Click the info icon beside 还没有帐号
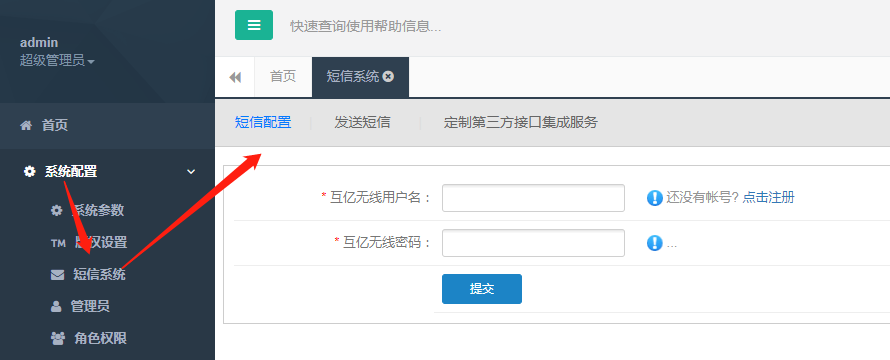Viewport: 890px width, 360px height. [x=654, y=198]
